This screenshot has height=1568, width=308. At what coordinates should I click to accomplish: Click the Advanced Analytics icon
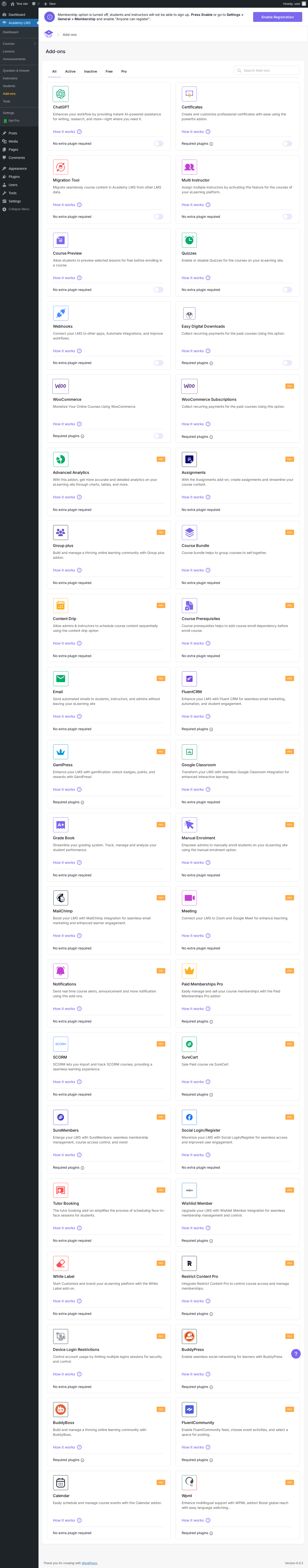click(60, 460)
